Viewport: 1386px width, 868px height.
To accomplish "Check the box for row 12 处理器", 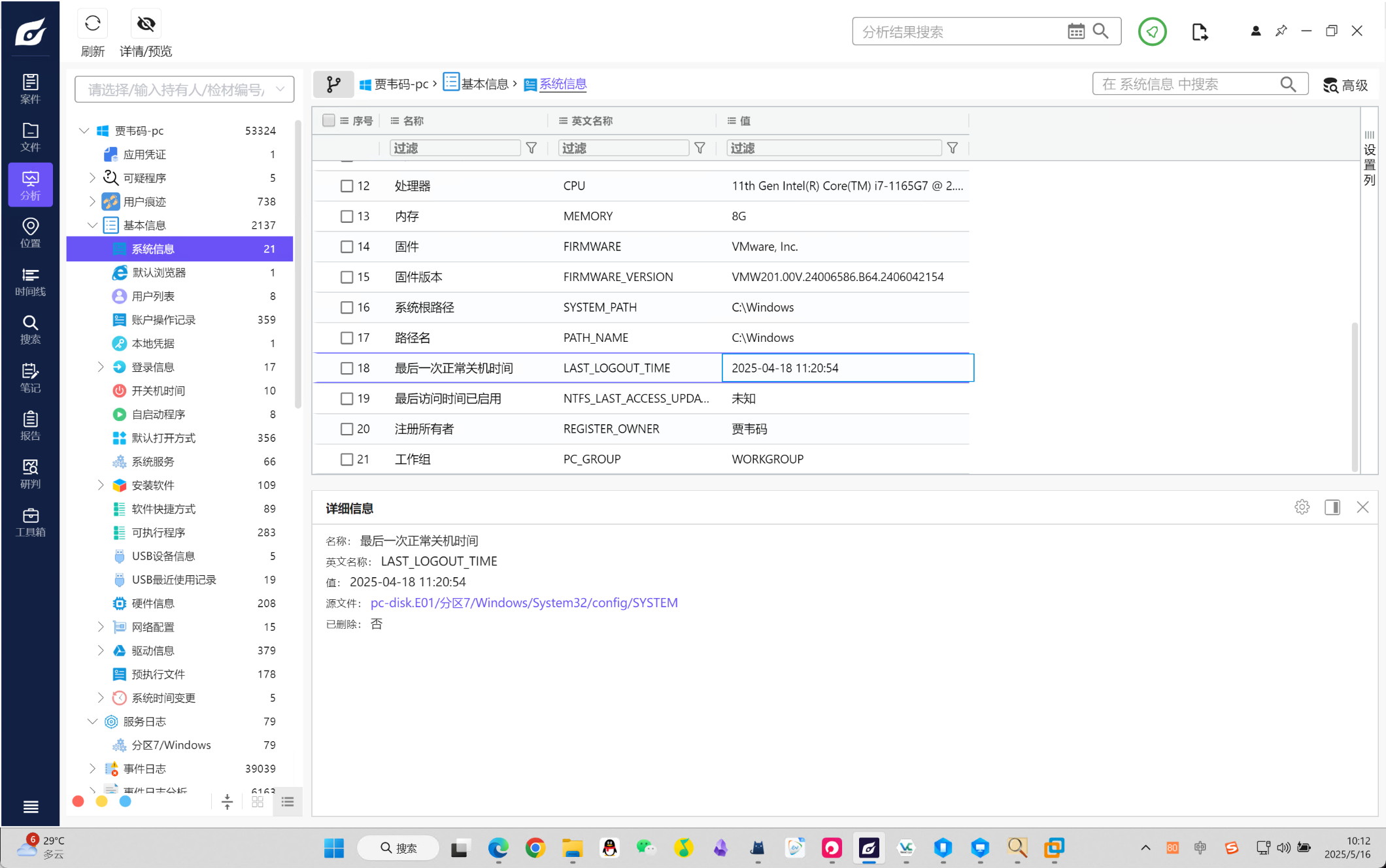I will 346,186.
